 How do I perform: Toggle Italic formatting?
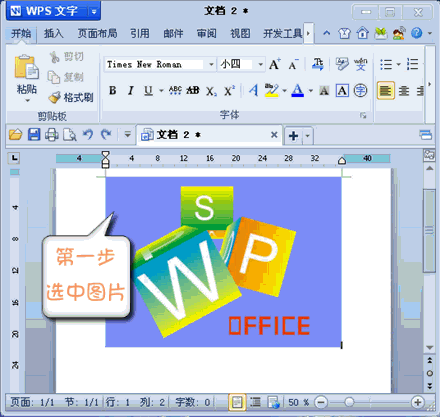[131, 90]
